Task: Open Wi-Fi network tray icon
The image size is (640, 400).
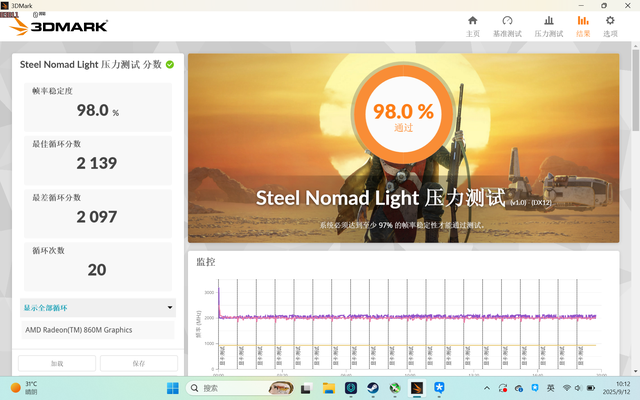Action: click(x=566, y=388)
